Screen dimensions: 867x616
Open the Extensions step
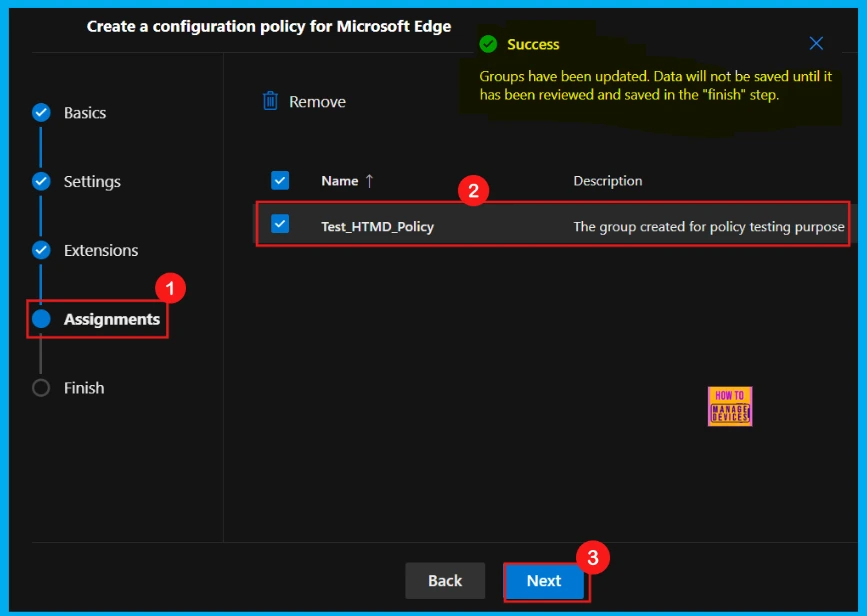point(101,250)
